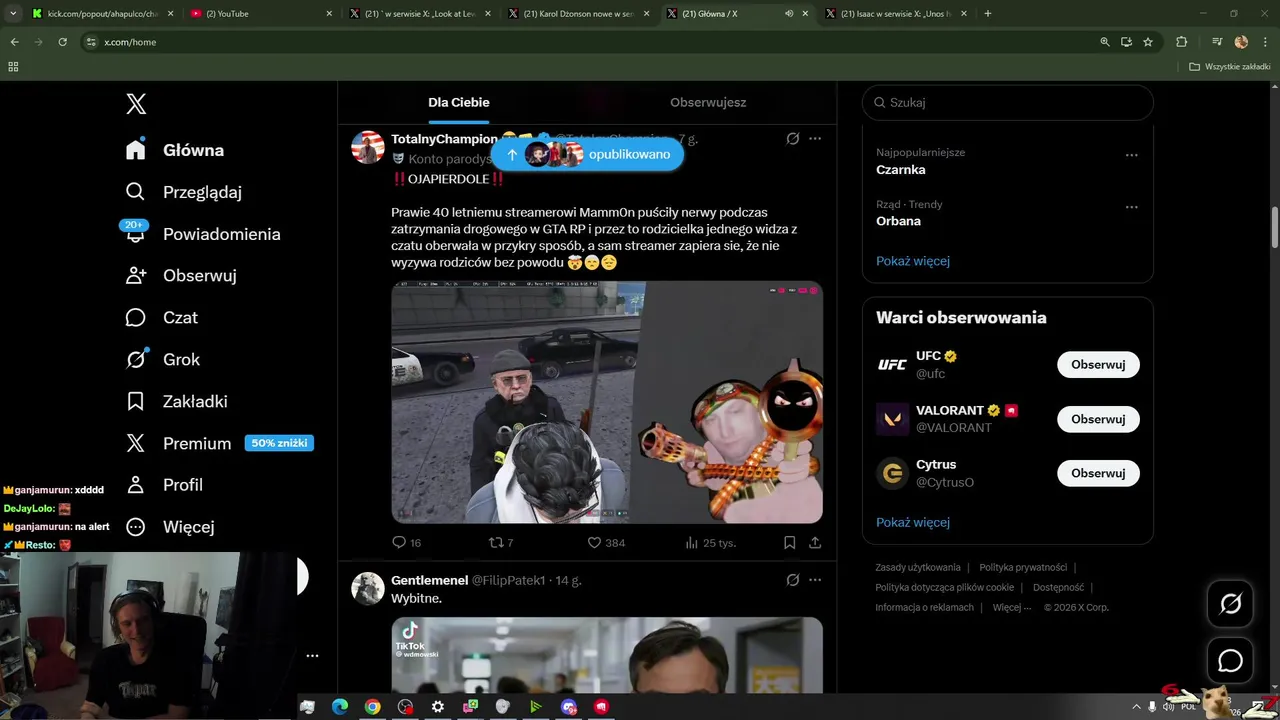Open Grok from the sidebar

point(163,359)
